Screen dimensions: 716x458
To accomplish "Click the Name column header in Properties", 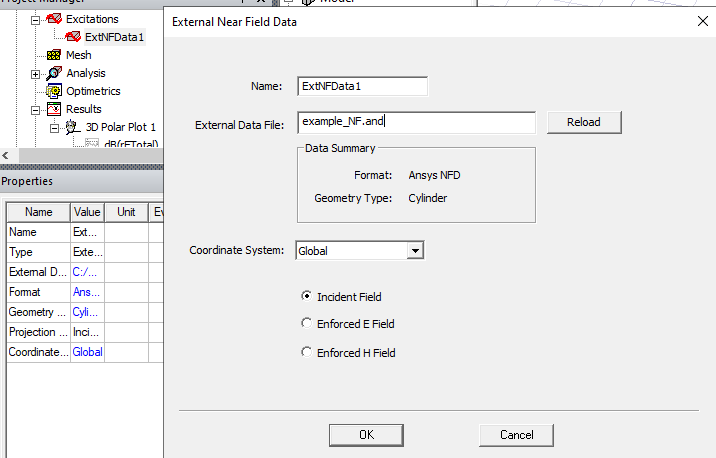I will [x=38, y=212].
